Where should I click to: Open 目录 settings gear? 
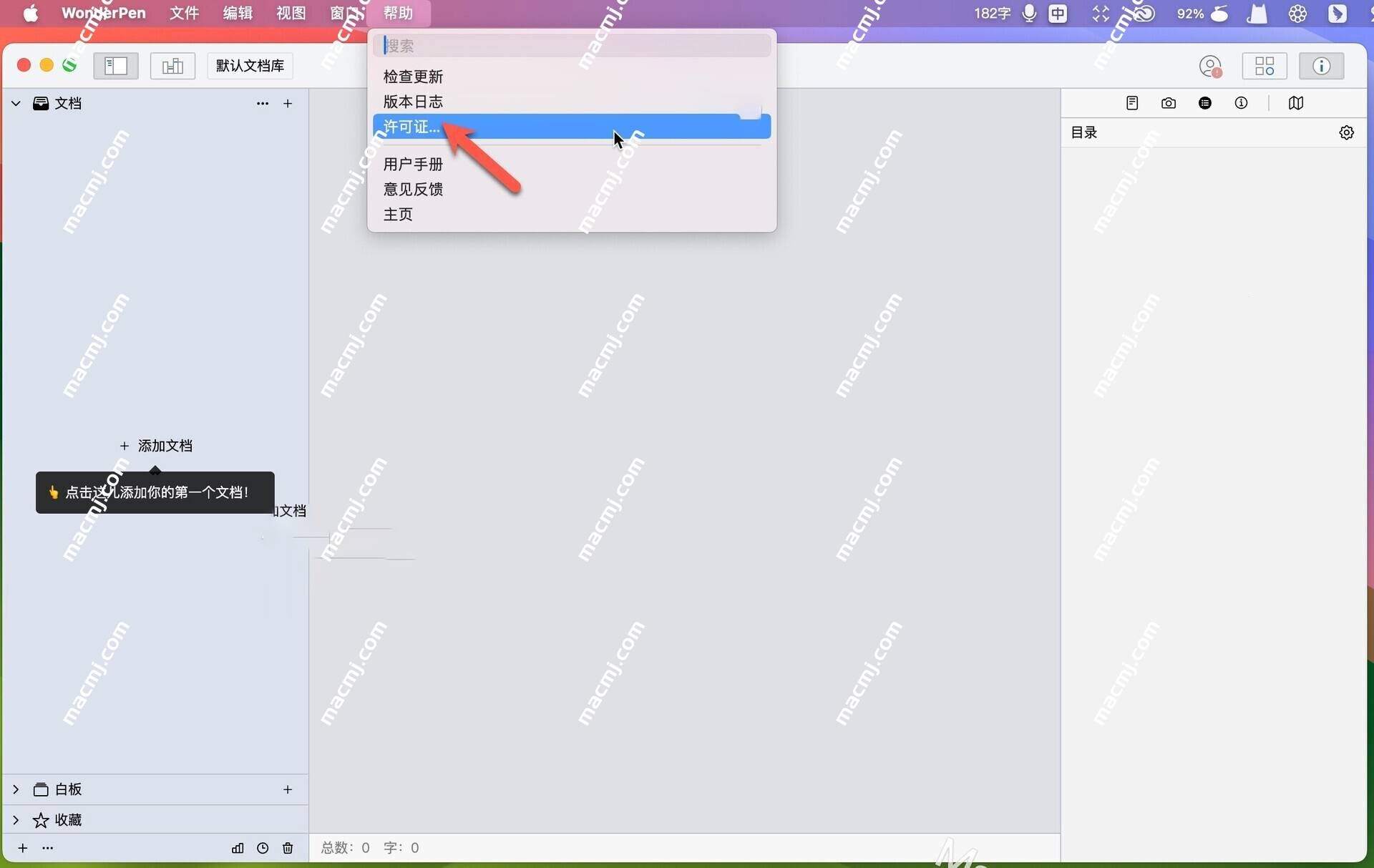click(x=1347, y=133)
